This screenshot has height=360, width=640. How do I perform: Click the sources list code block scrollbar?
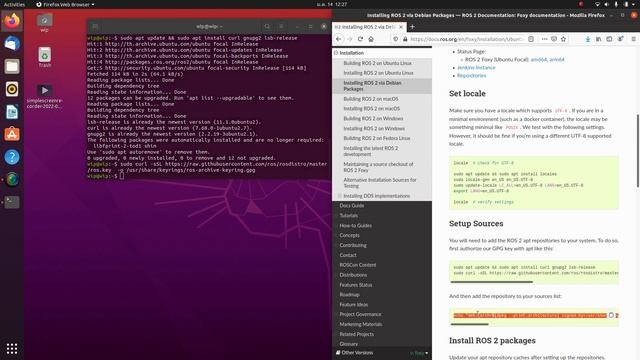point(469,324)
